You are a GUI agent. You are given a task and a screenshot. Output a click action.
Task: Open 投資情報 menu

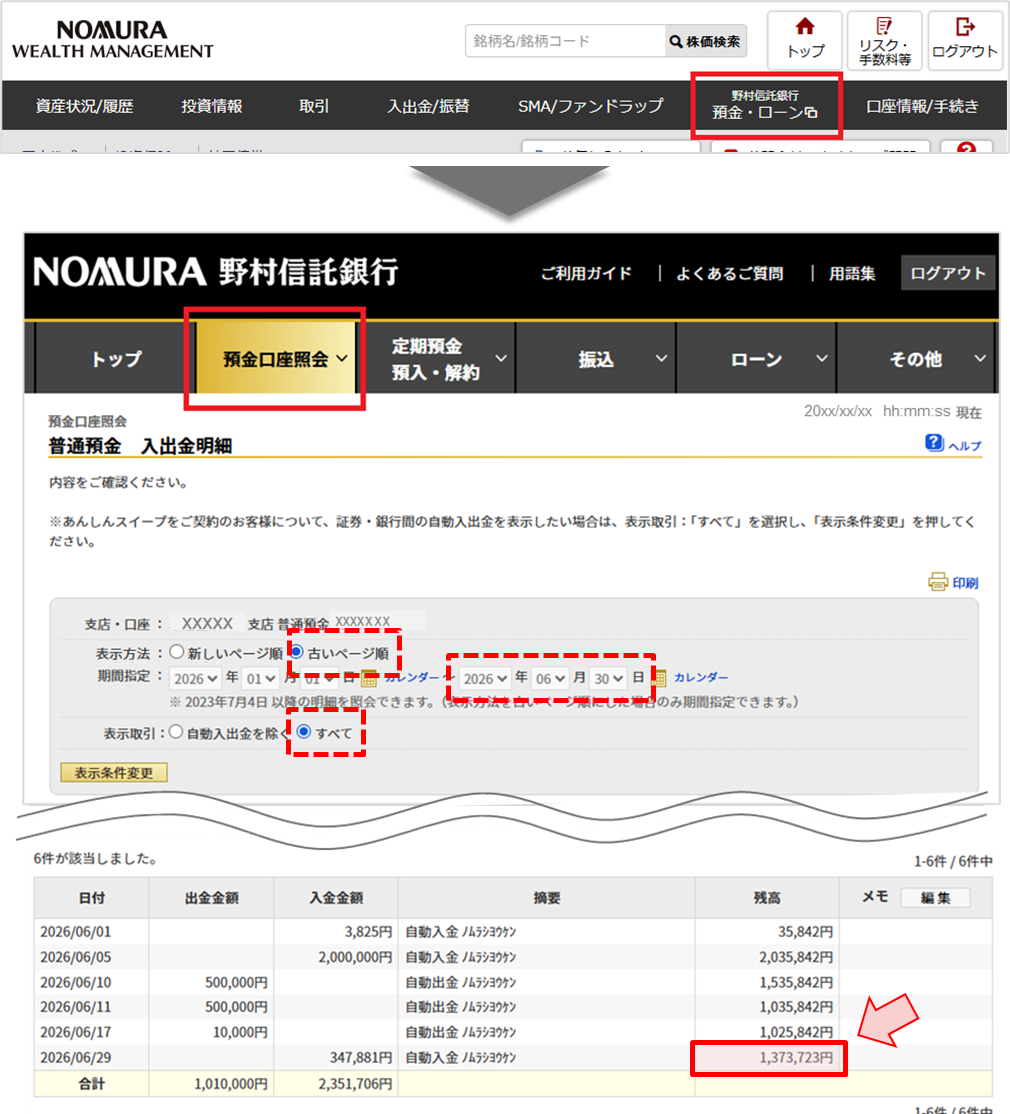(212, 107)
